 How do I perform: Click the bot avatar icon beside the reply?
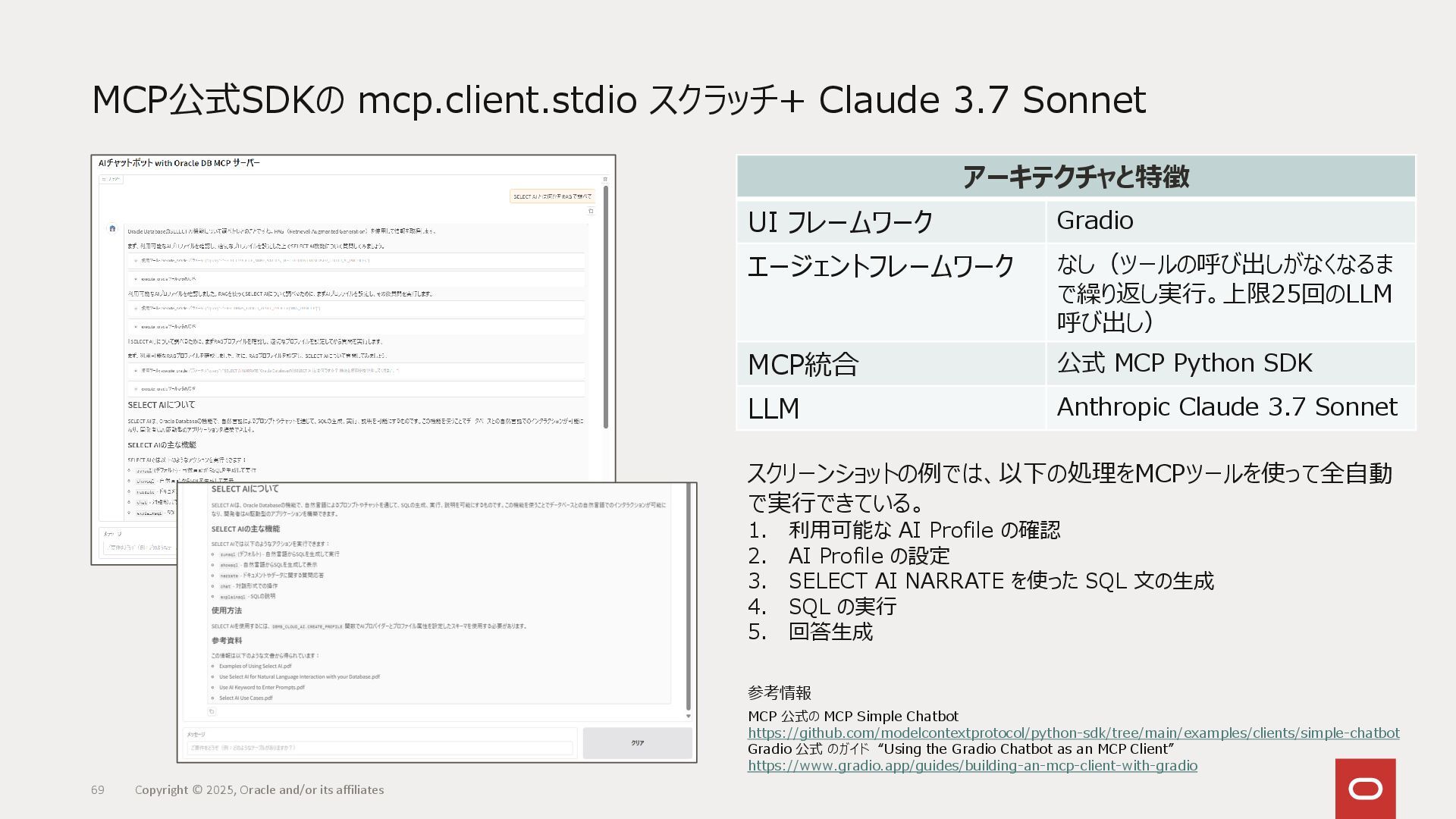point(112,228)
